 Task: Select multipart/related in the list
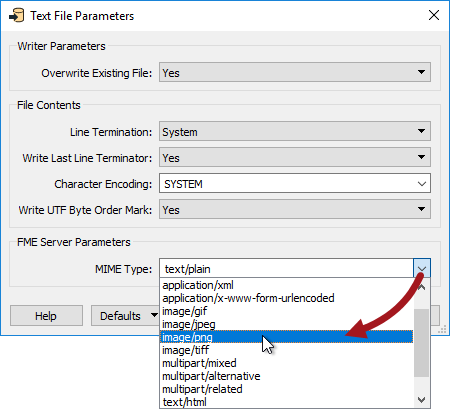coord(286,389)
